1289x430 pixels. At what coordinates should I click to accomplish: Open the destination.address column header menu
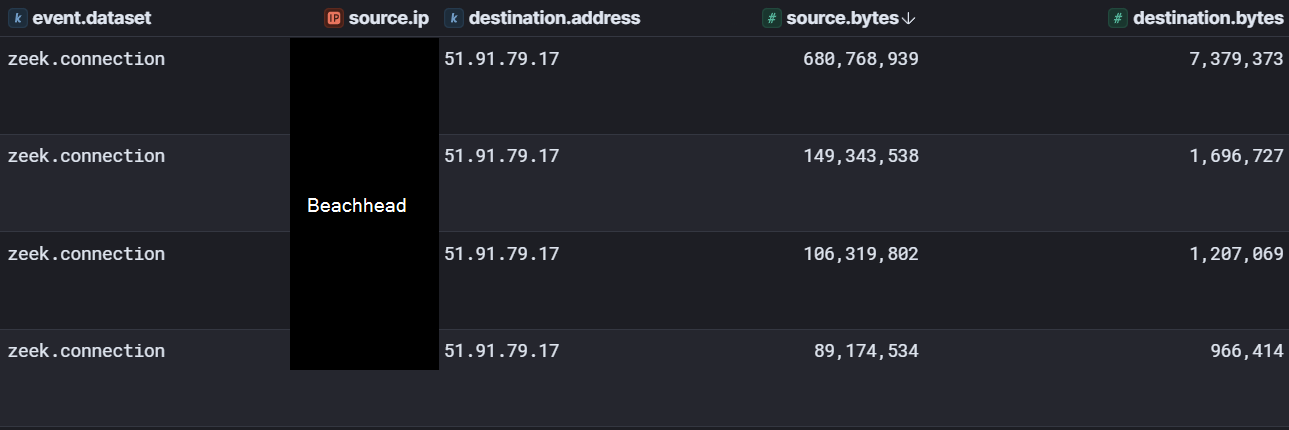click(554, 18)
